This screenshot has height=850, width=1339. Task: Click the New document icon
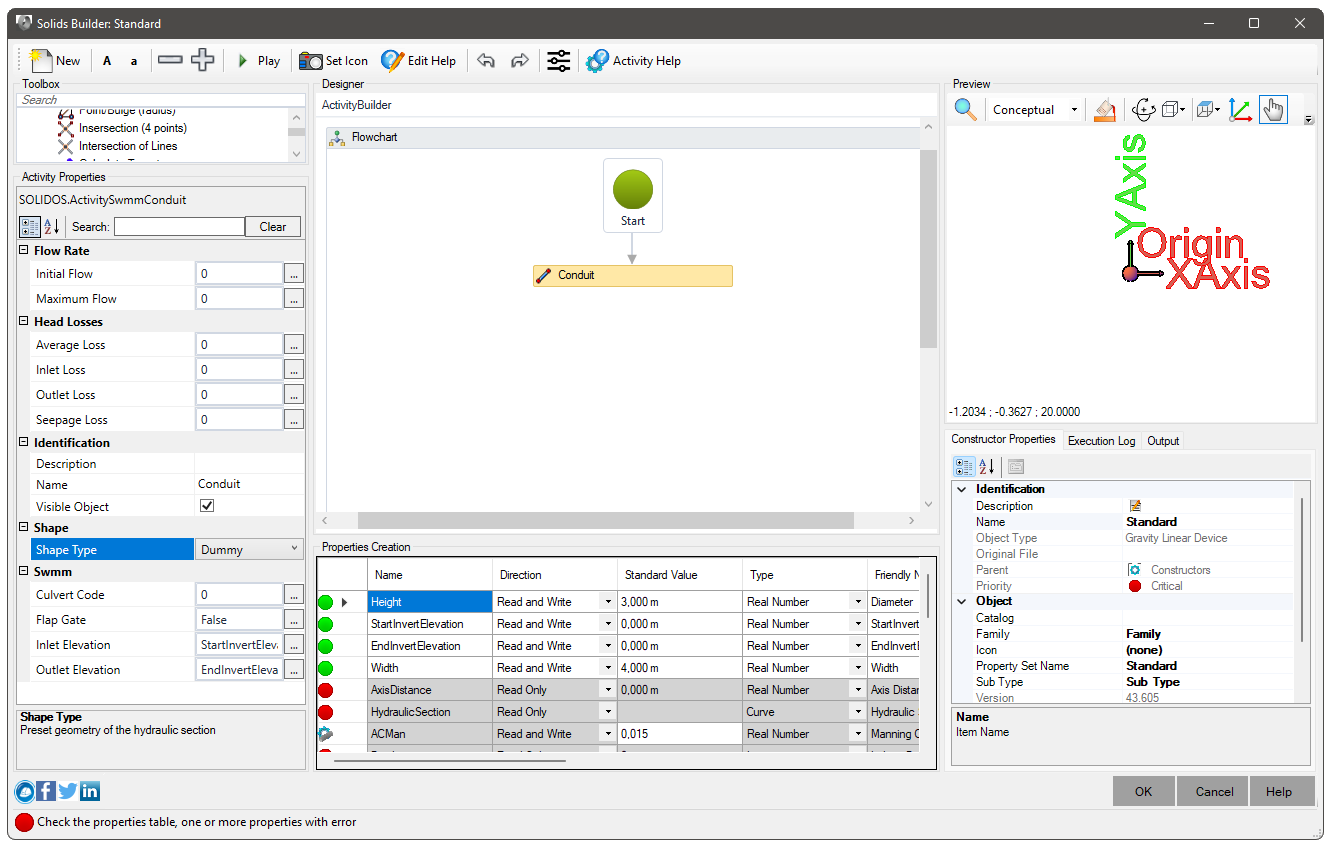point(41,60)
